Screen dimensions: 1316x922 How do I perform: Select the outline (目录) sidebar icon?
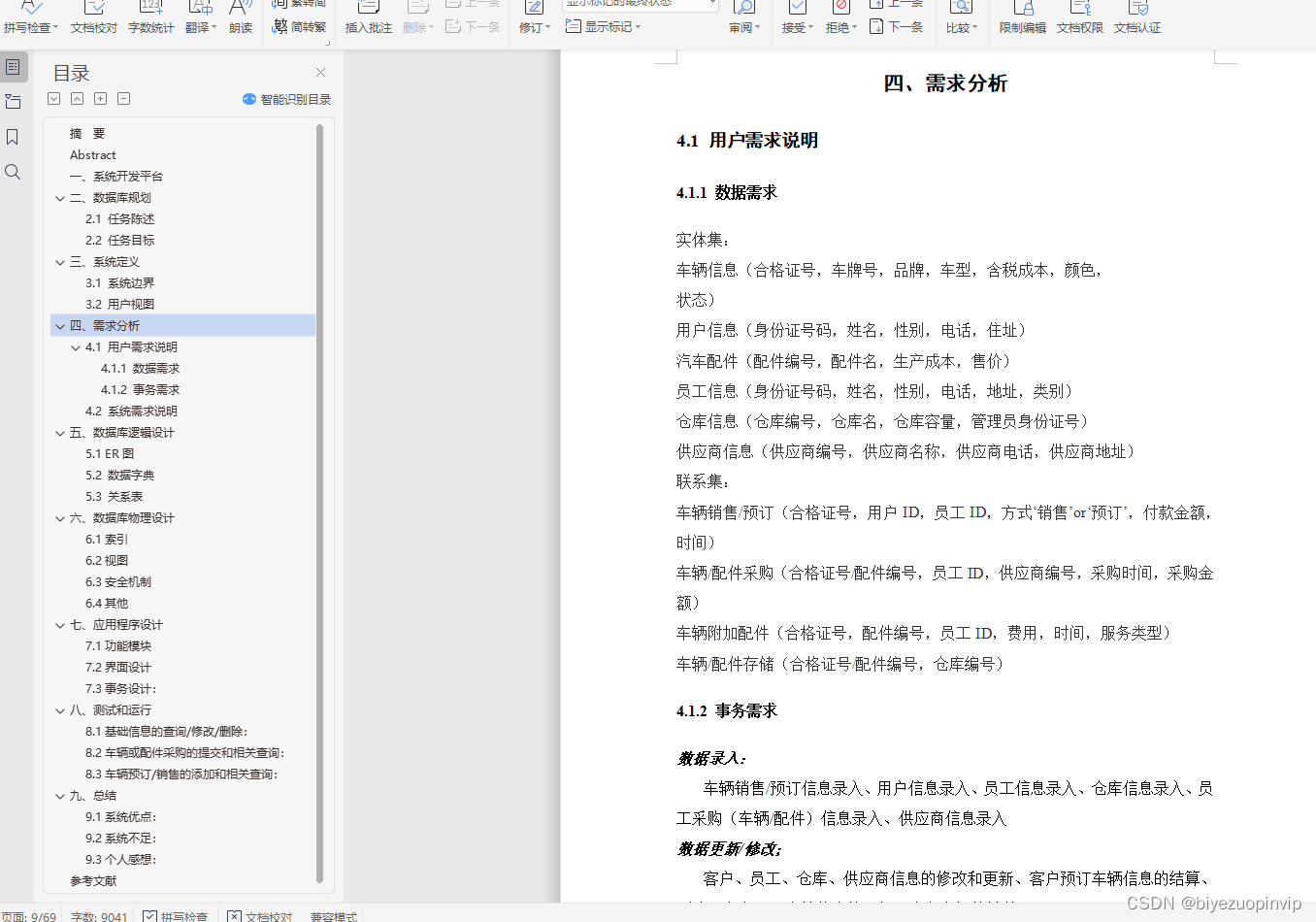[x=13, y=67]
